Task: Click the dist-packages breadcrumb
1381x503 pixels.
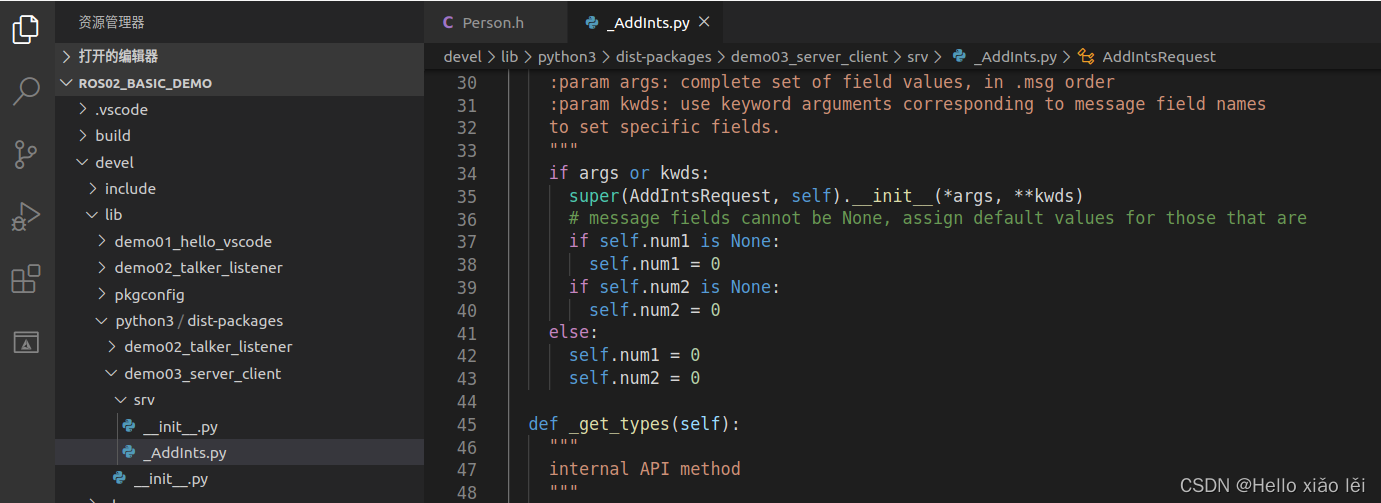Action: (x=664, y=57)
